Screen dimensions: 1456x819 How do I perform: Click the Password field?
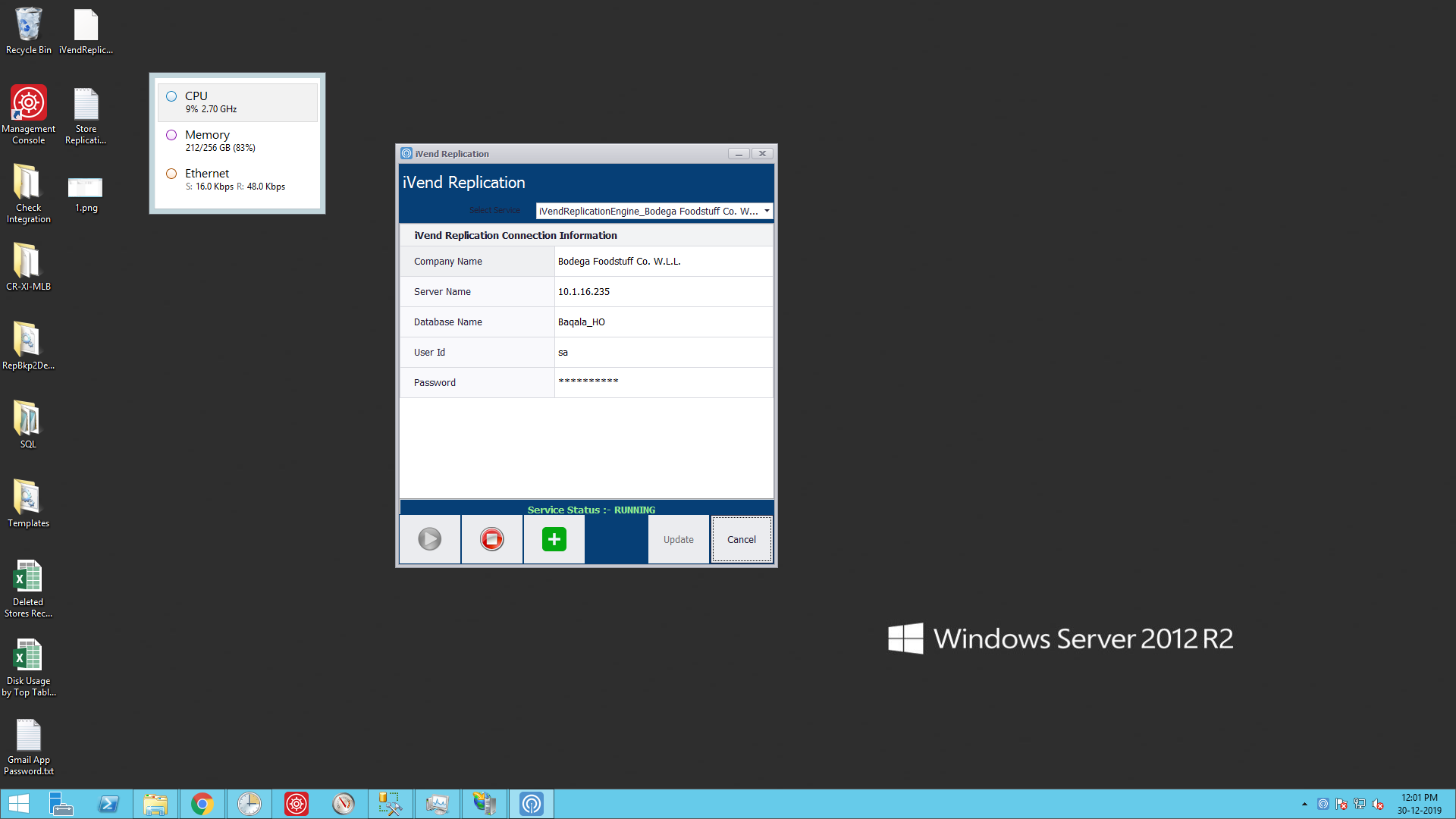[663, 382]
